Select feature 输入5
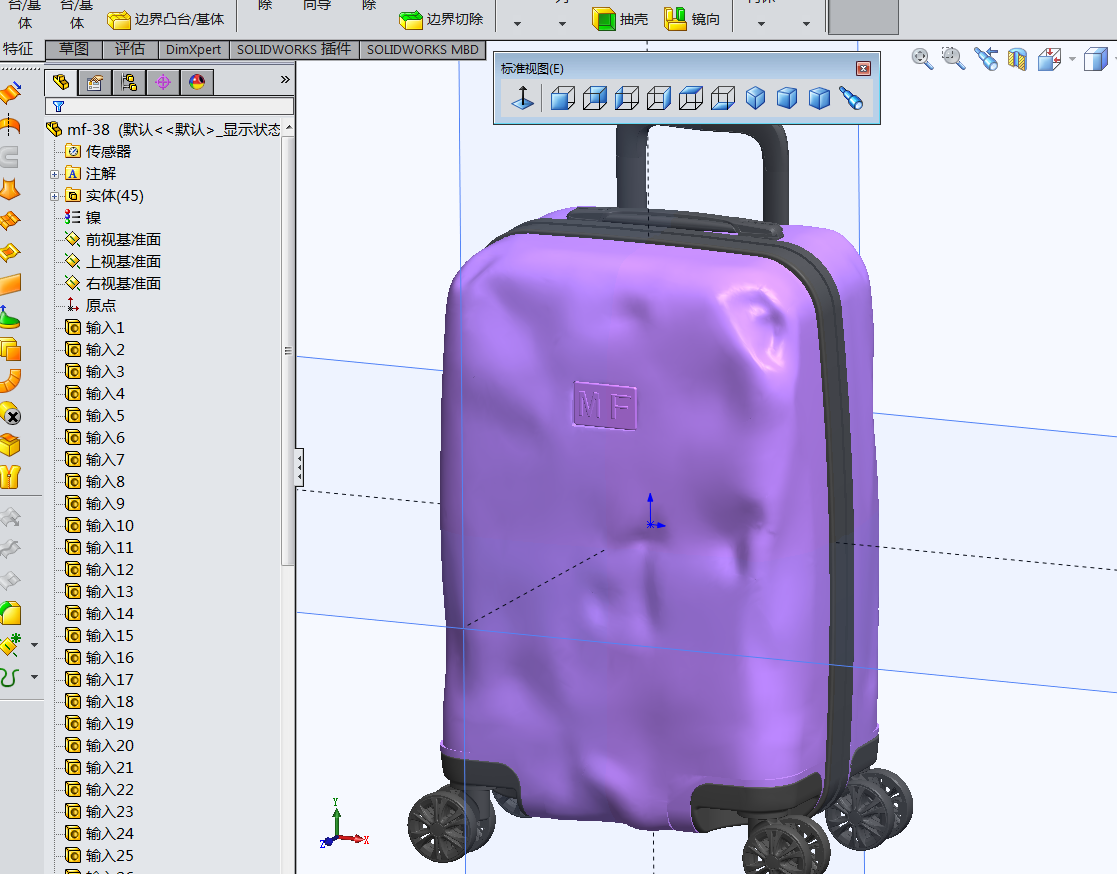1117x874 pixels. (x=95, y=415)
